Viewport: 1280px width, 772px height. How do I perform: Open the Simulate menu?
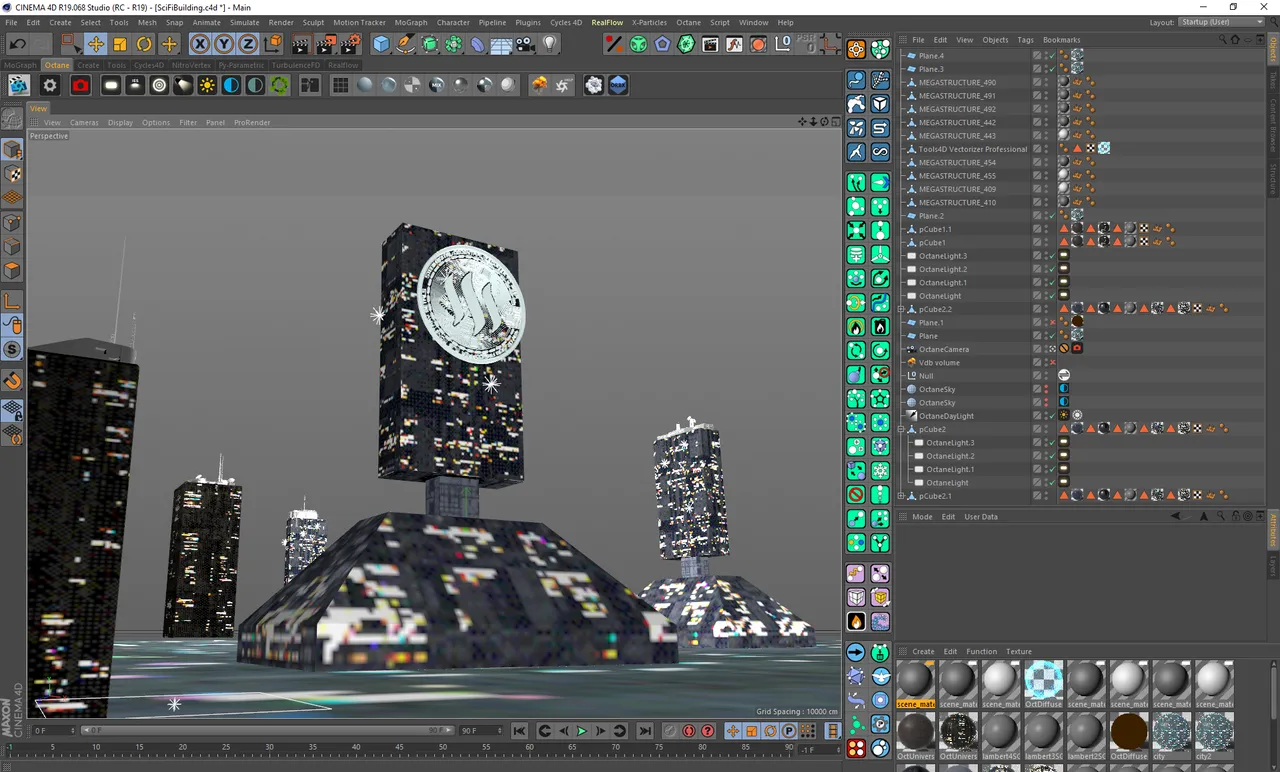(244, 22)
